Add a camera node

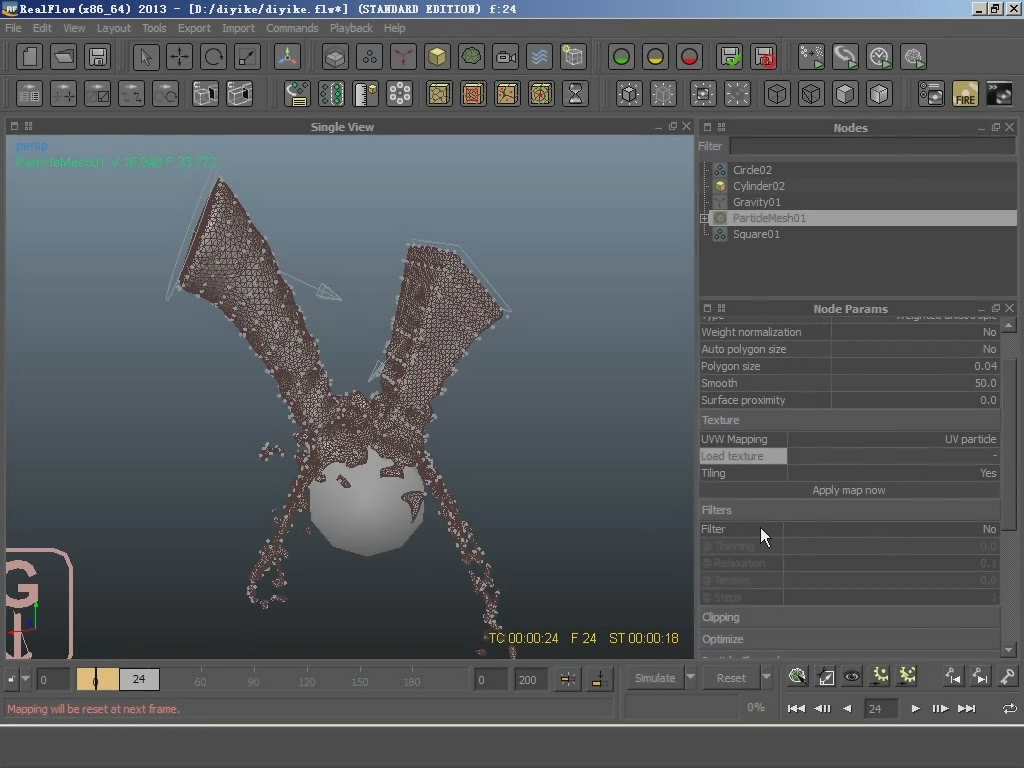point(505,57)
